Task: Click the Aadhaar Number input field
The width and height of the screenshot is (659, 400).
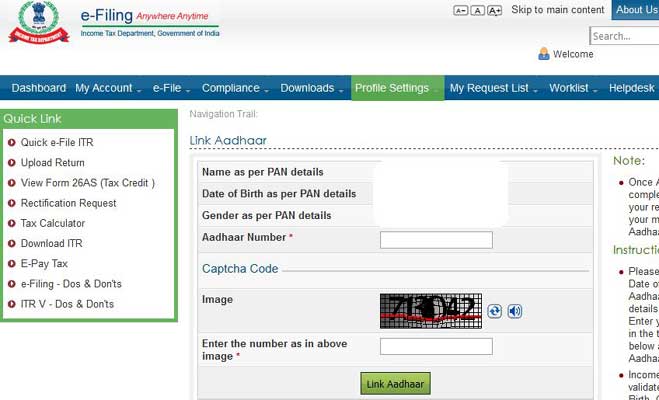Action: 436,240
